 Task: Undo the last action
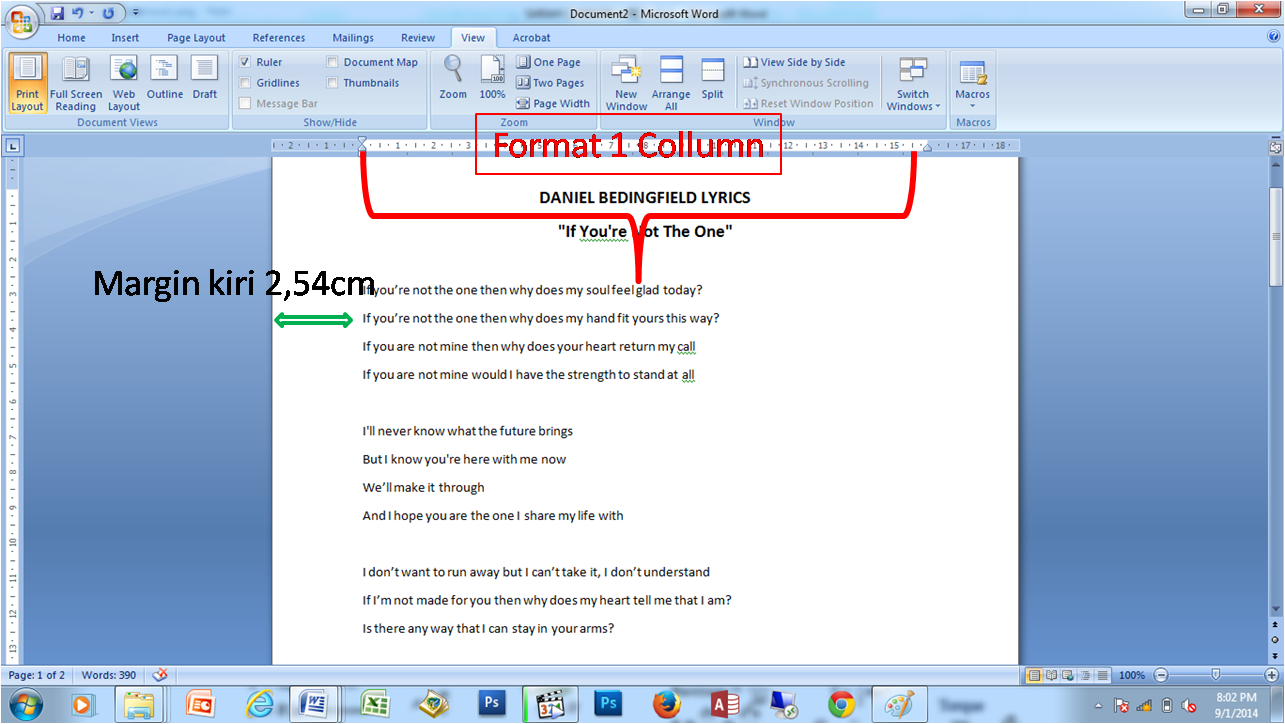(x=77, y=14)
